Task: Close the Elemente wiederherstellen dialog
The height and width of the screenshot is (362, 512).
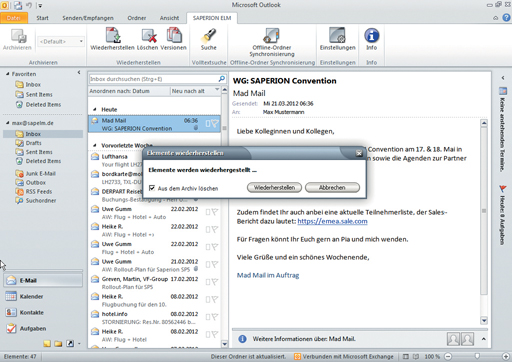Action: (359, 153)
